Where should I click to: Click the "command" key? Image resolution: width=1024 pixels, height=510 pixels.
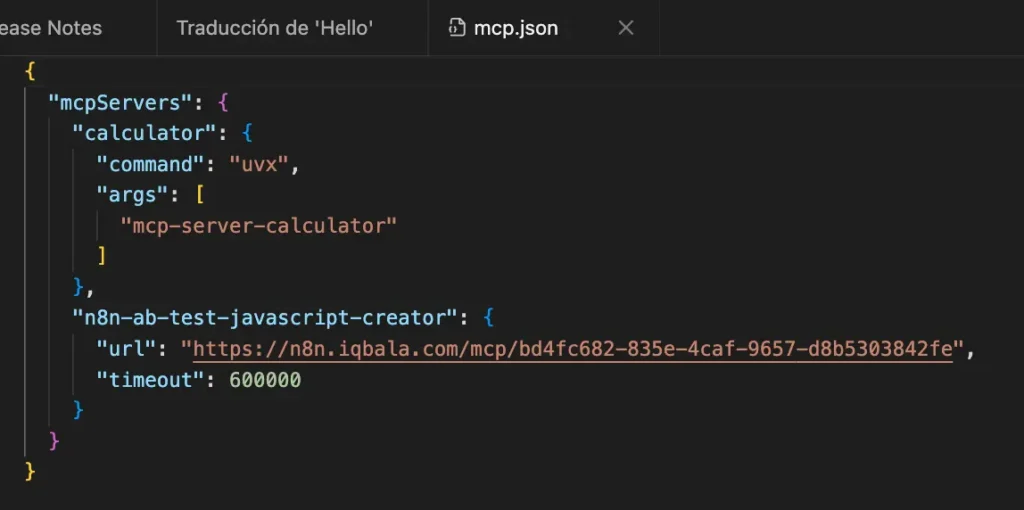click(x=151, y=164)
